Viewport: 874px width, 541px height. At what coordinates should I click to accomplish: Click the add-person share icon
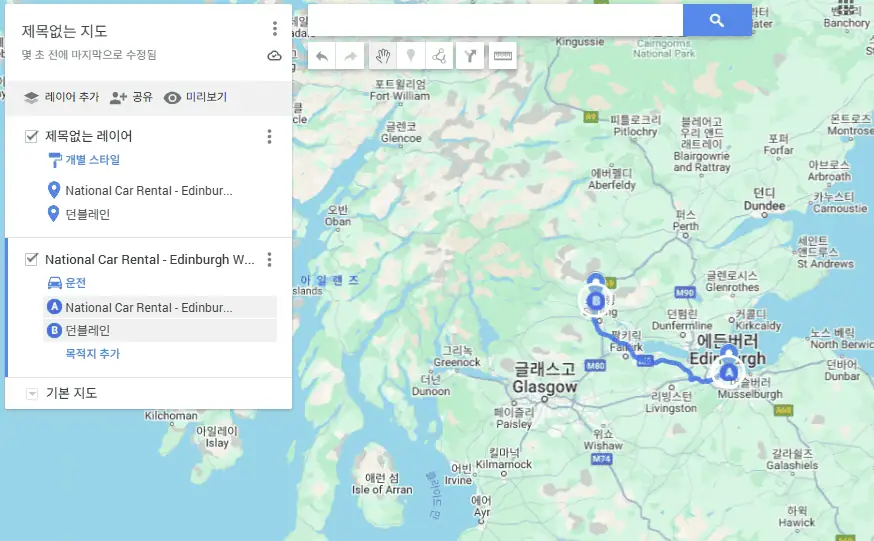[x=118, y=98]
